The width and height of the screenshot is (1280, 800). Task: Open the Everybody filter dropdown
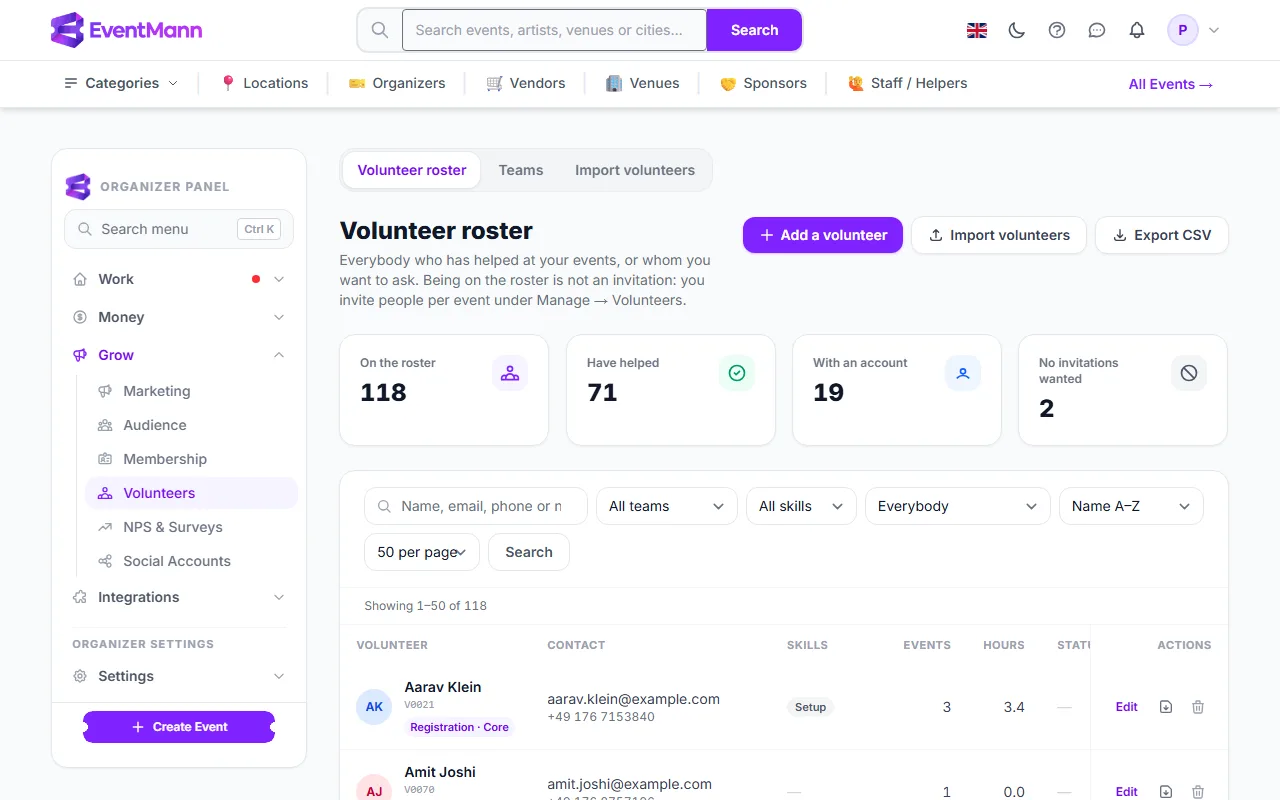[958, 506]
